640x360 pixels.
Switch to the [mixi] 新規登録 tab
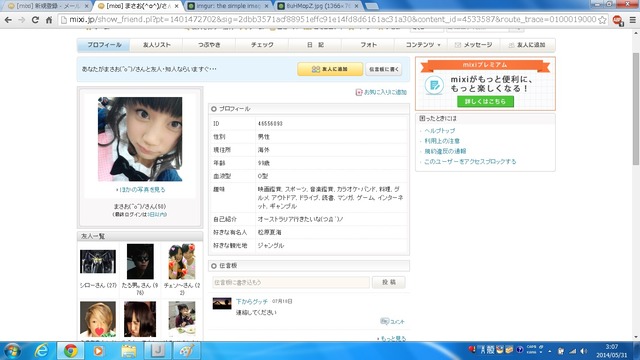(x=48, y=6)
